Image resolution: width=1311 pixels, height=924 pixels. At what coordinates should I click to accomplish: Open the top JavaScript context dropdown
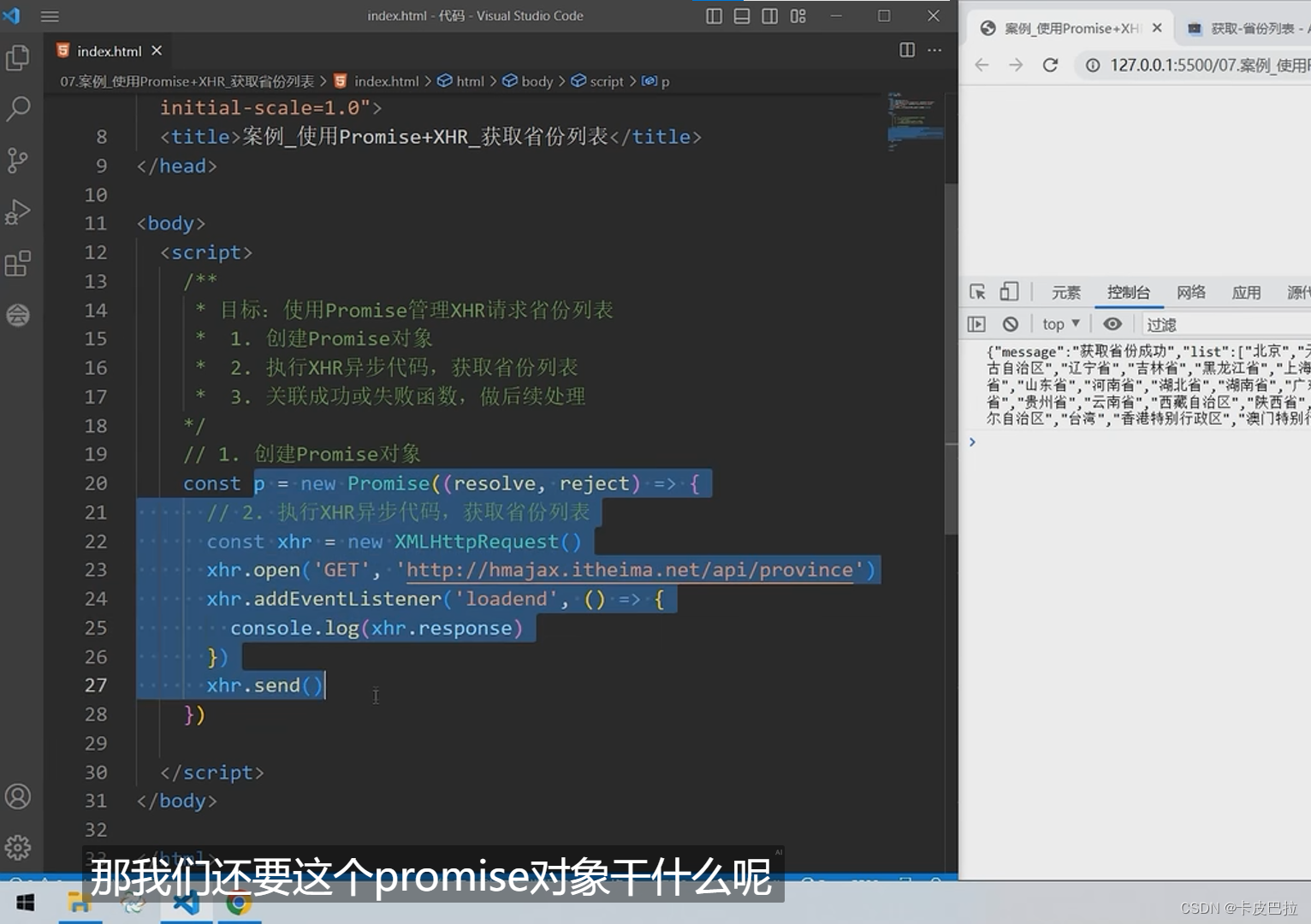tap(1061, 324)
